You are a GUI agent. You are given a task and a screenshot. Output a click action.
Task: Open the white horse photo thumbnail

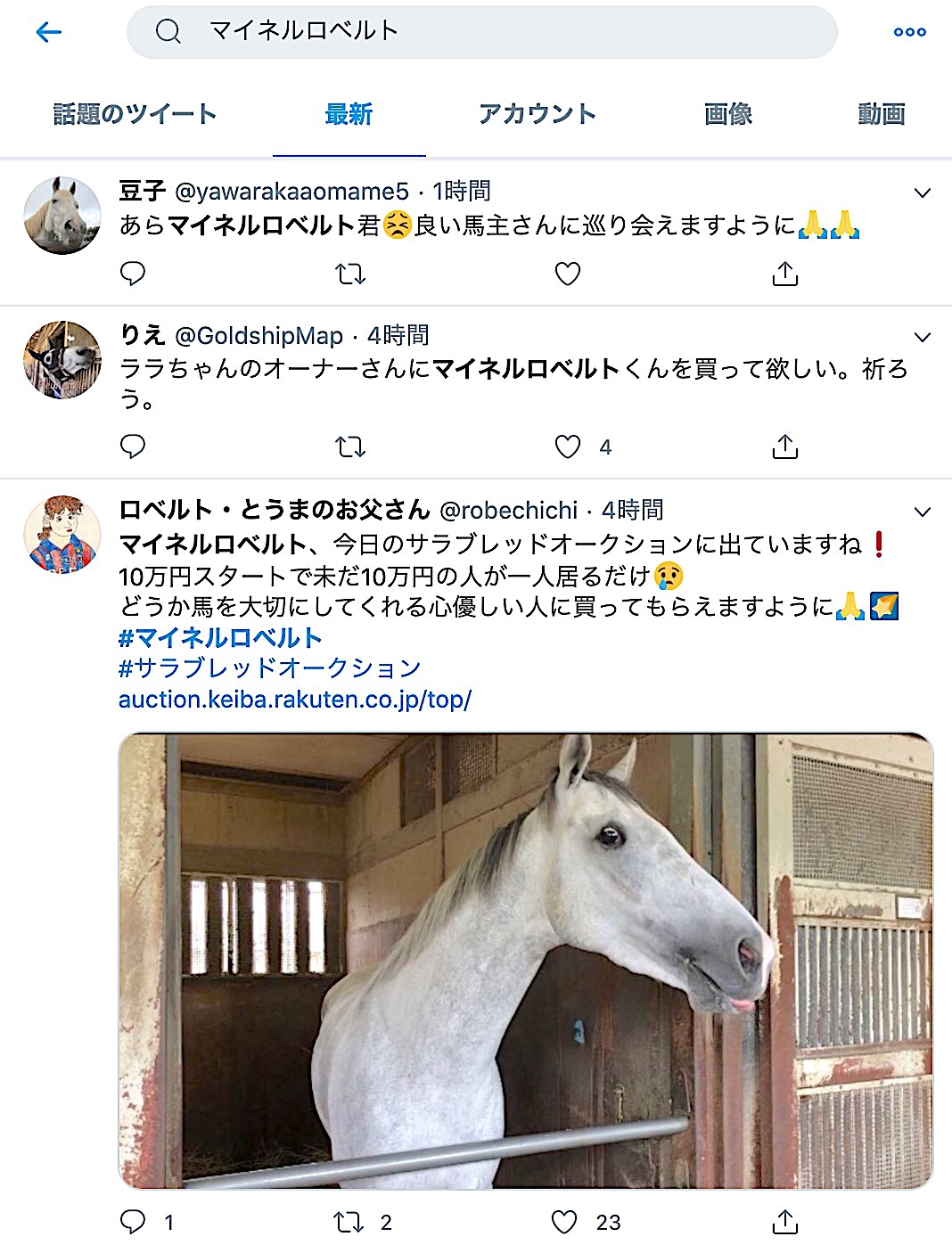pyautogui.click(x=526, y=961)
